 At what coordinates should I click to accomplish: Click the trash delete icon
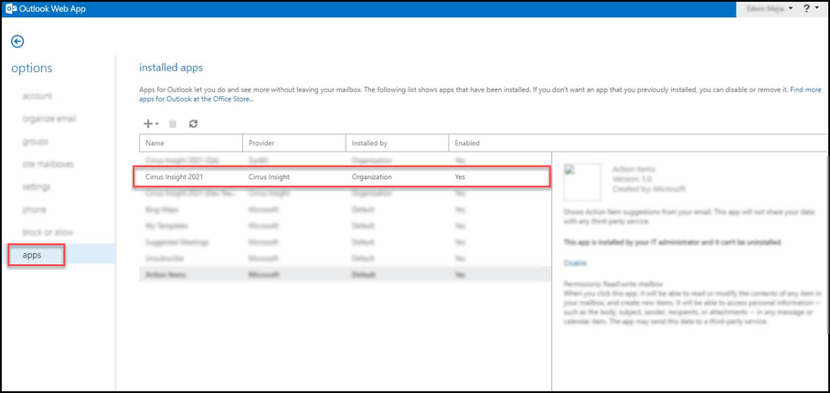[172, 123]
